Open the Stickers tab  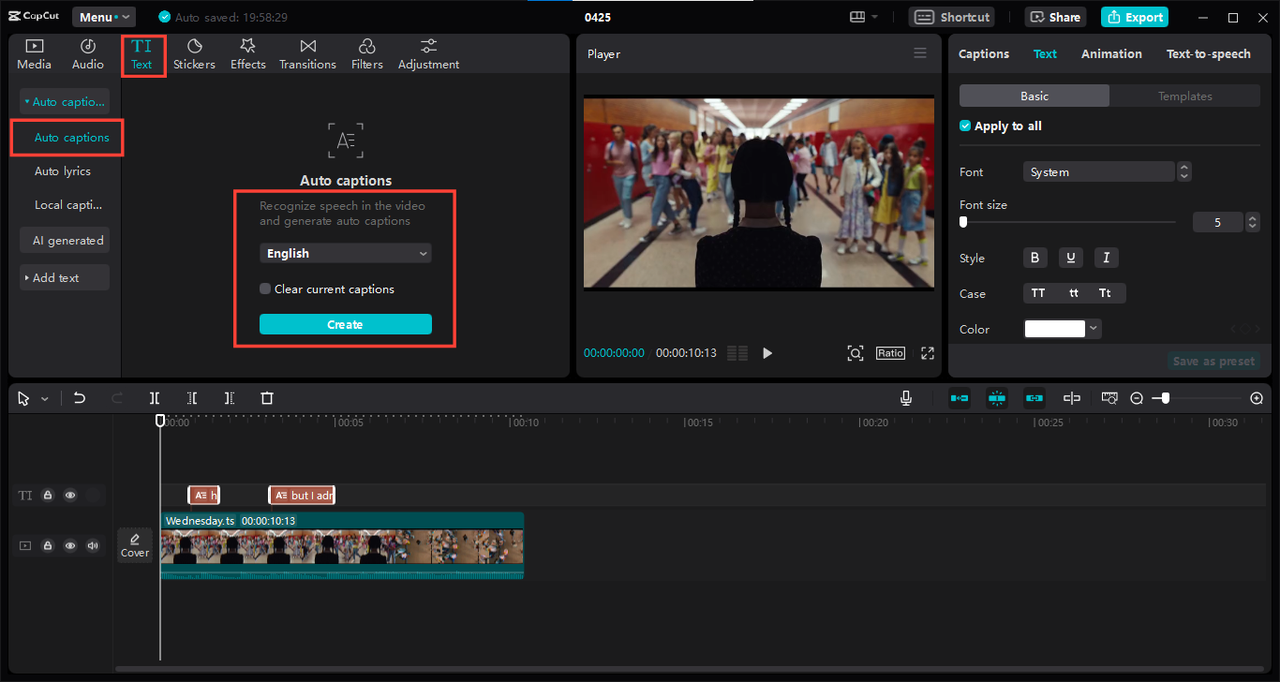pyautogui.click(x=194, y=54)
